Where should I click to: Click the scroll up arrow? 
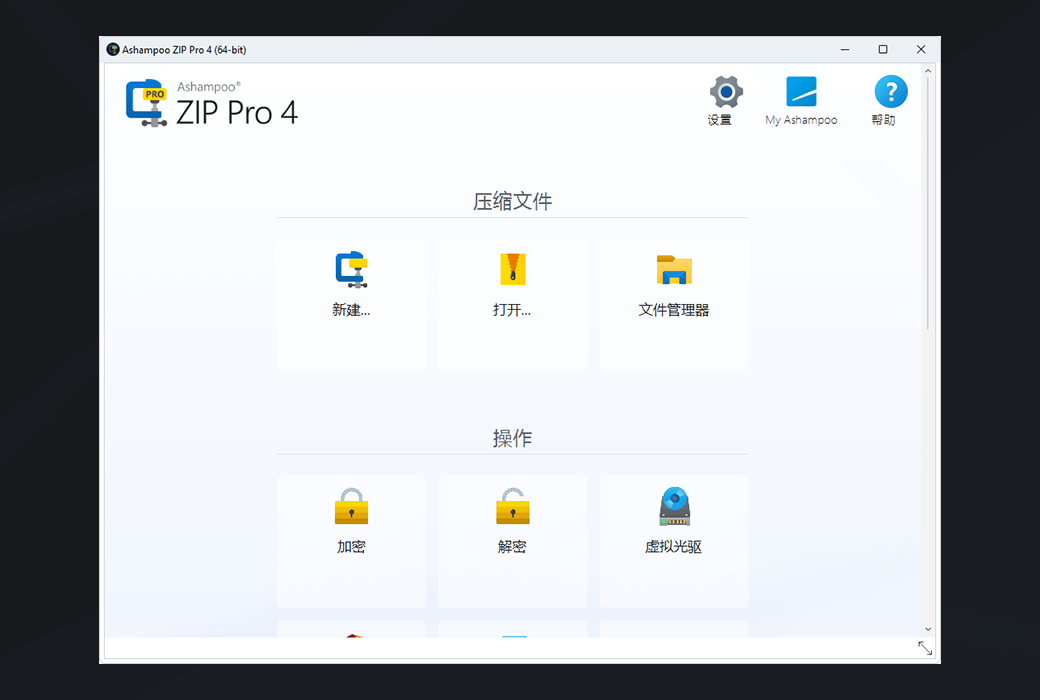pyautogui.click(x=928, y=71)
